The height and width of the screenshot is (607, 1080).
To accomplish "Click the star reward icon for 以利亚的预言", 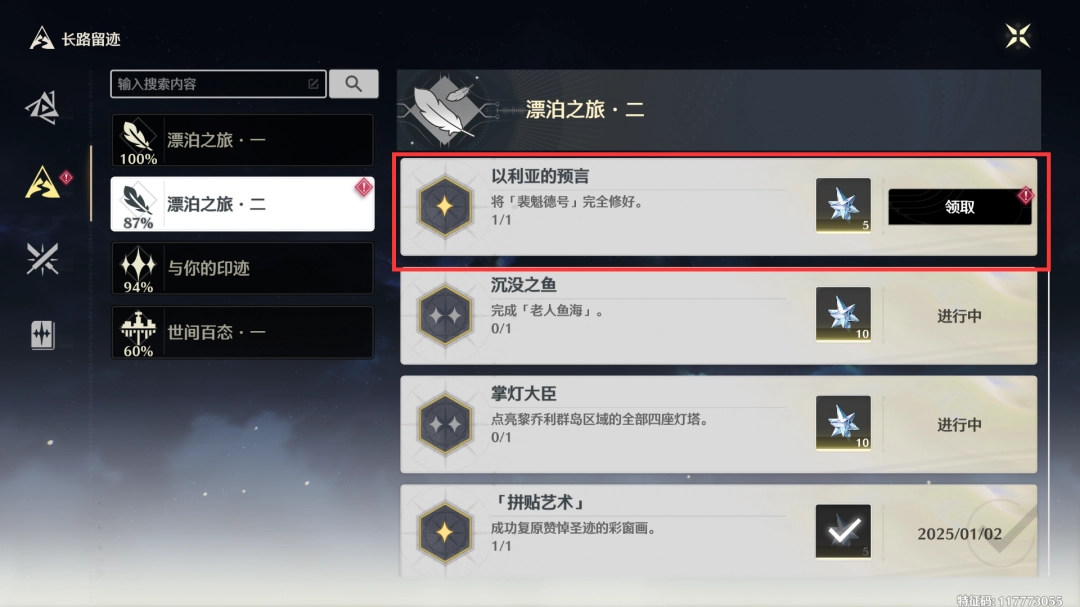I will (x=843, y=205).
